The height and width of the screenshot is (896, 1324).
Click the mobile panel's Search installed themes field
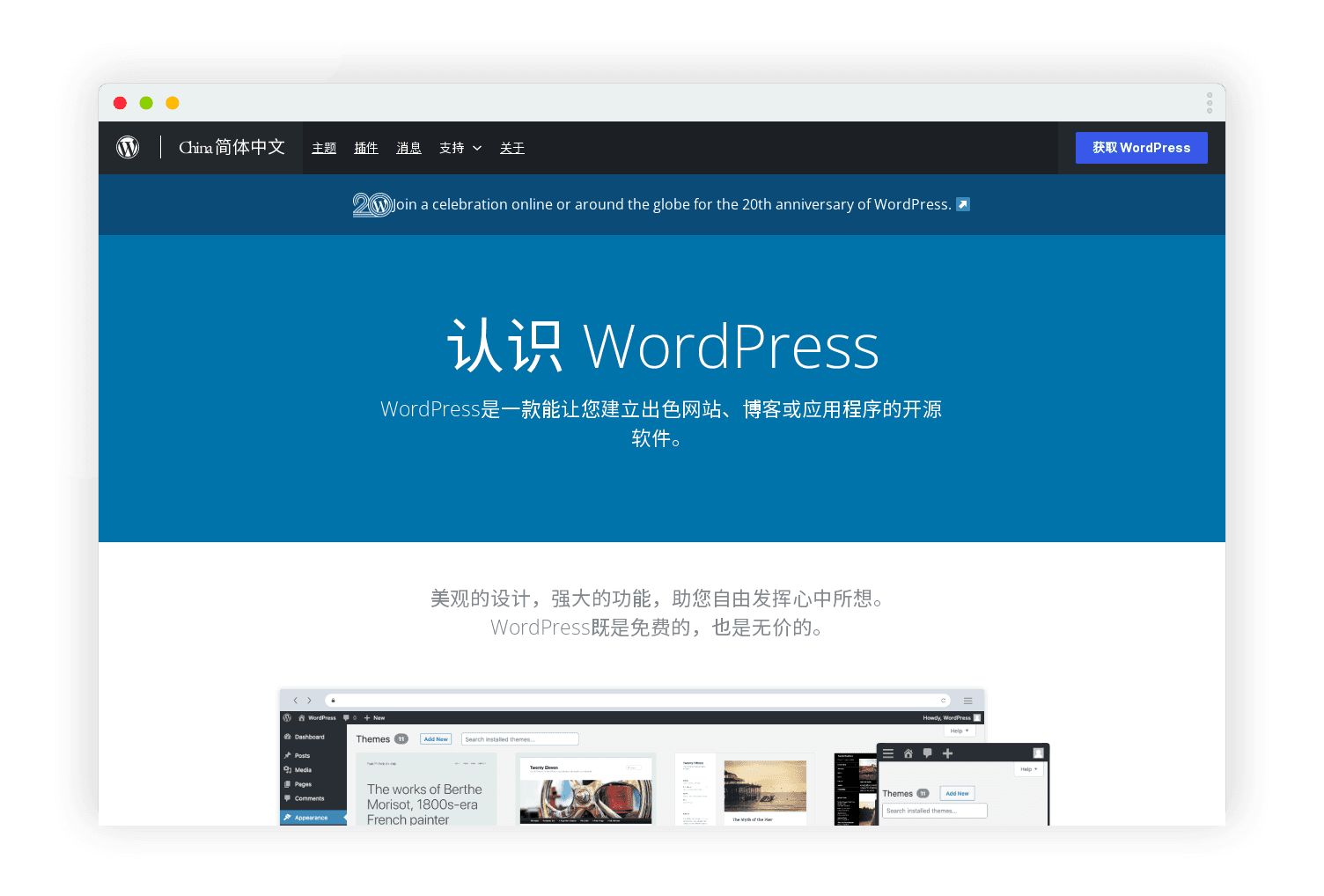(934, 811)
